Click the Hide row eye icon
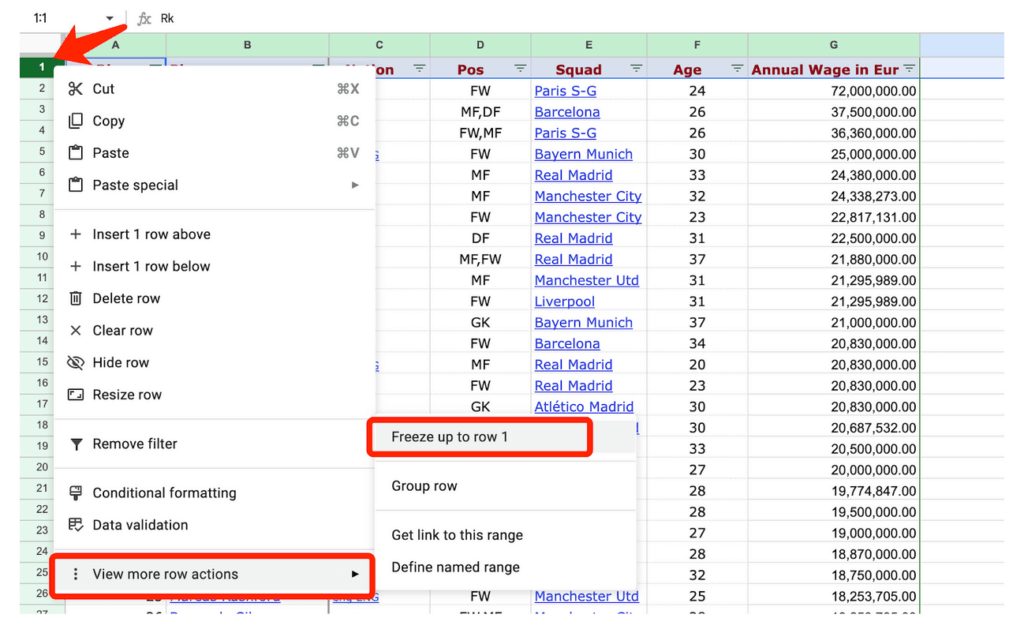Image resolution: width=1024 pixels, height=633 pixels. click(75, 363)
